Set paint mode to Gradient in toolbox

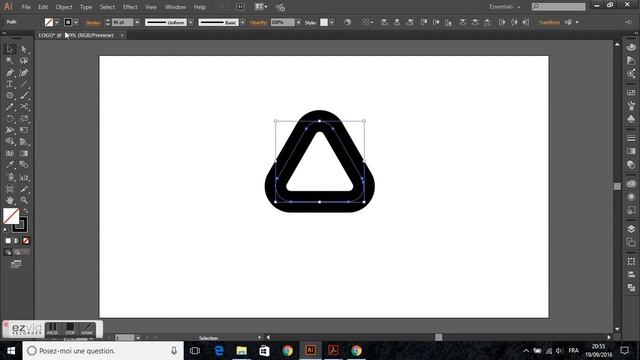coord(17,241)
